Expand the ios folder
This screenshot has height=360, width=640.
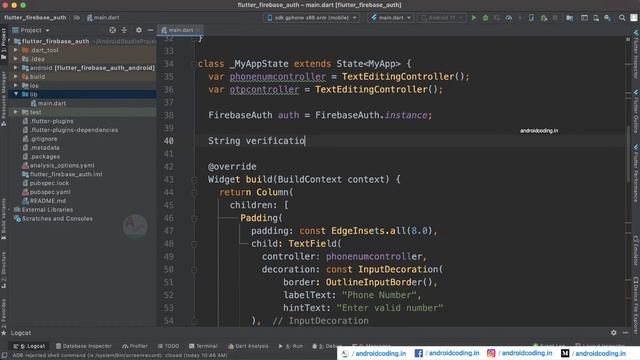[x=16, y=85]
